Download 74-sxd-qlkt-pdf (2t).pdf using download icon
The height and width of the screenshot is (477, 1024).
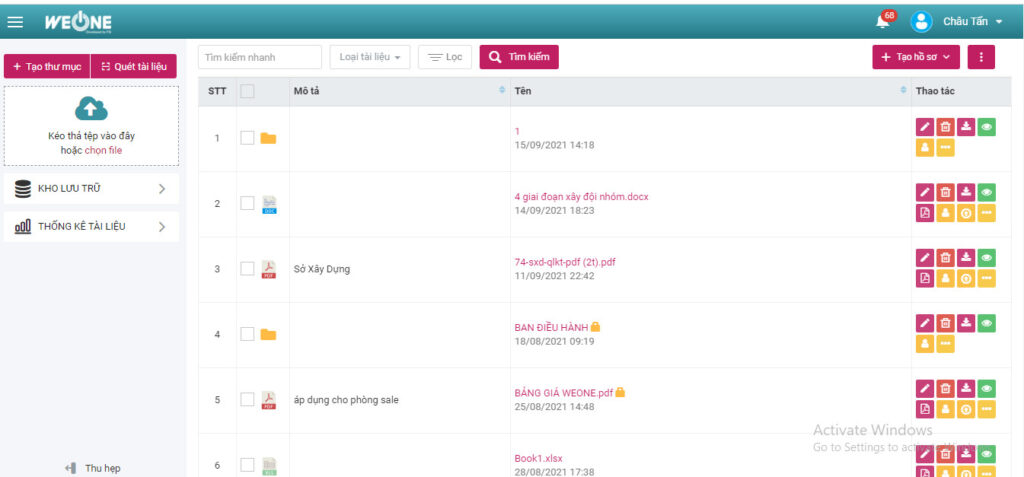pyautogui.click(x=966, y=257)
